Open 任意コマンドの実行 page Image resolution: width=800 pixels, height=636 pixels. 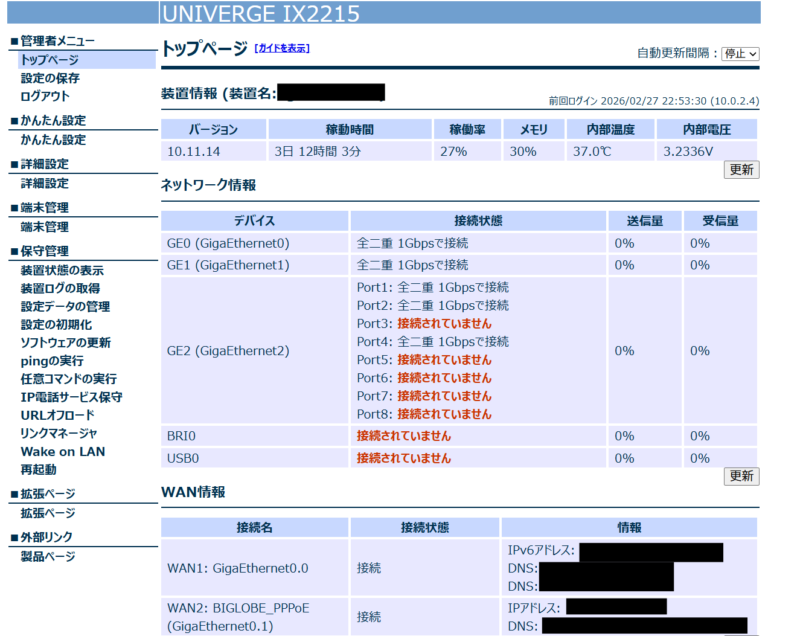(68, 379)
